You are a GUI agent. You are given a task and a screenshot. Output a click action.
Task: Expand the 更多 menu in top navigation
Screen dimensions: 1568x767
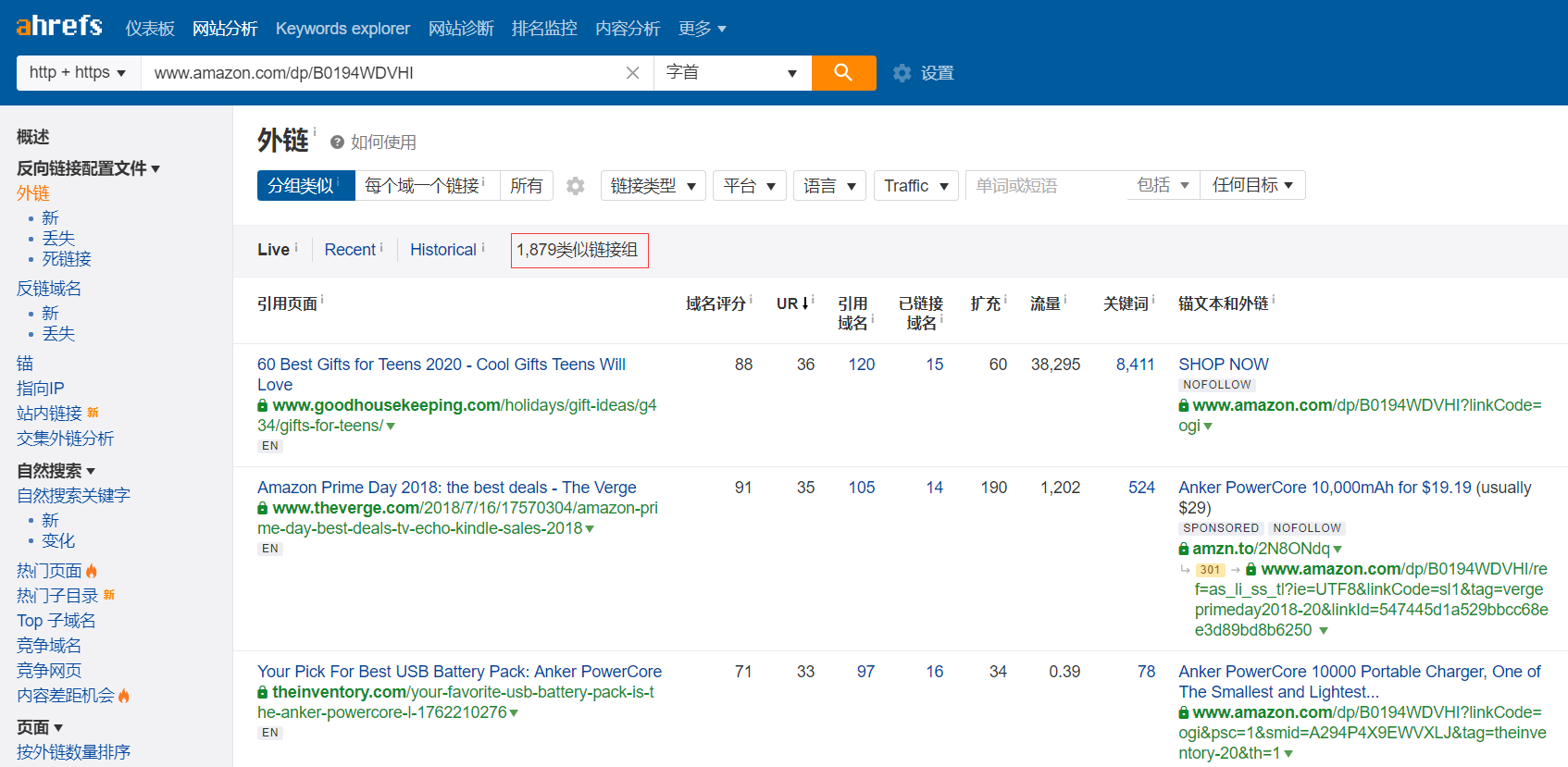click(702, 29)
